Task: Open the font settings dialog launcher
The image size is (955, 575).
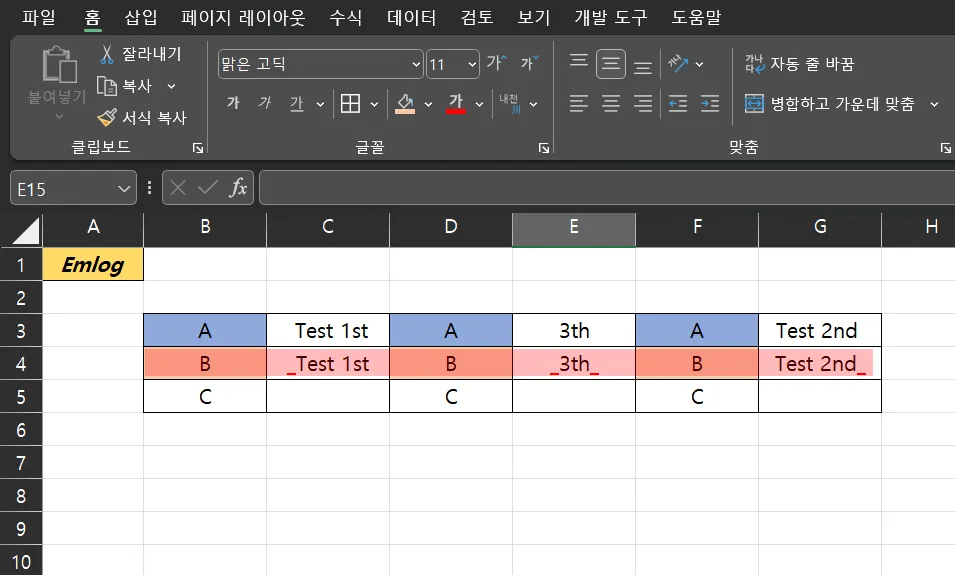Action: 544,147
